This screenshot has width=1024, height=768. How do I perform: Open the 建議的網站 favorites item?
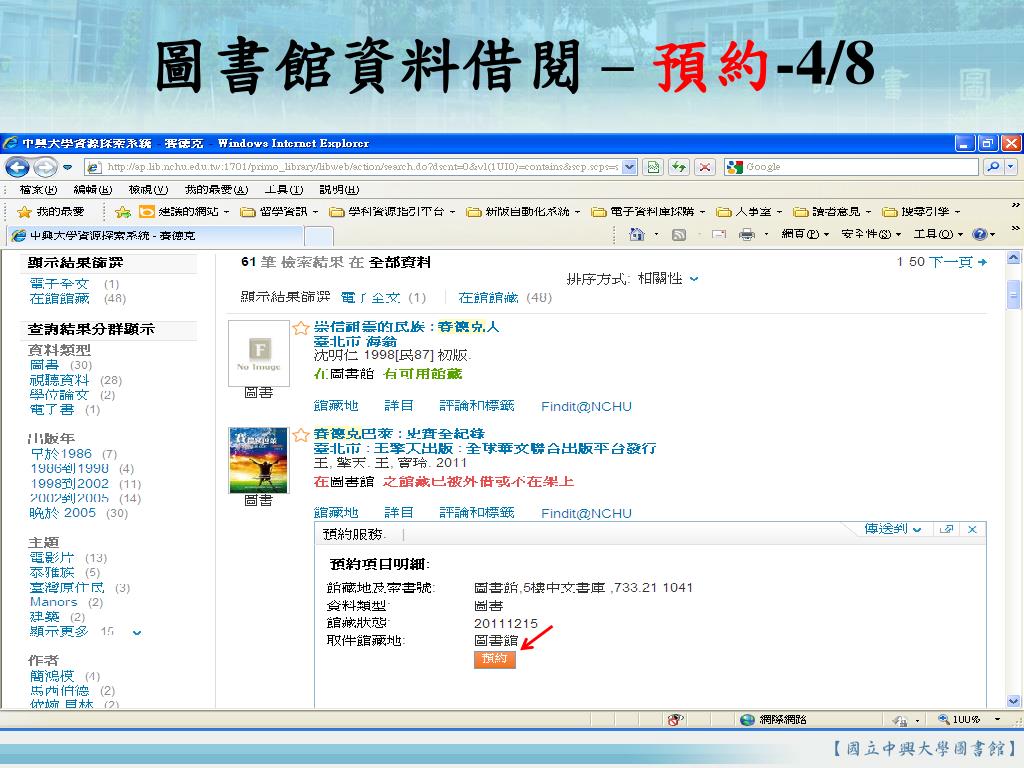tap(184, 212)
